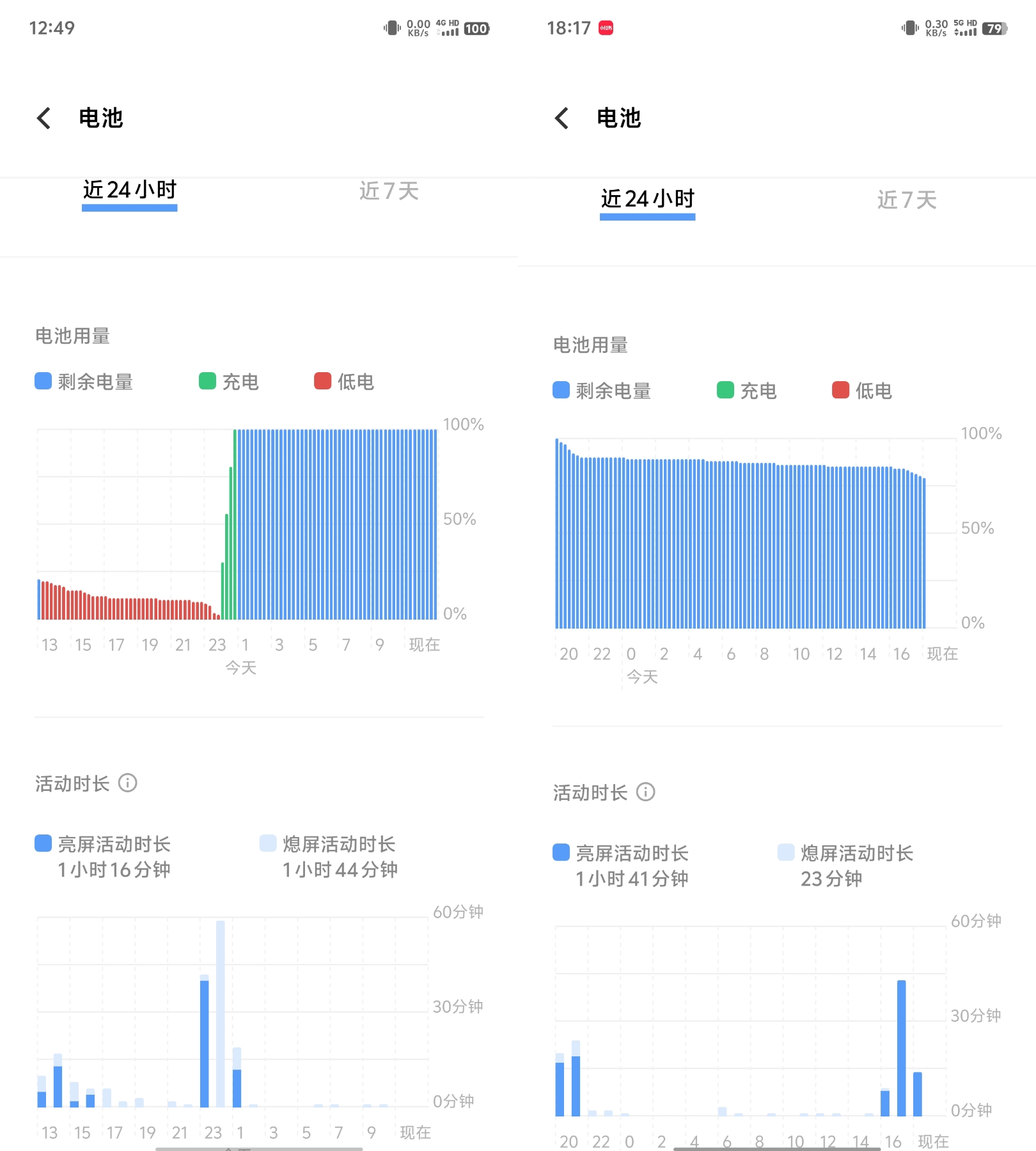This screenshot has height=1151, width=1036.
Task: Tap hour-20 bar in right activity chart
Action: click(560, 1085)
